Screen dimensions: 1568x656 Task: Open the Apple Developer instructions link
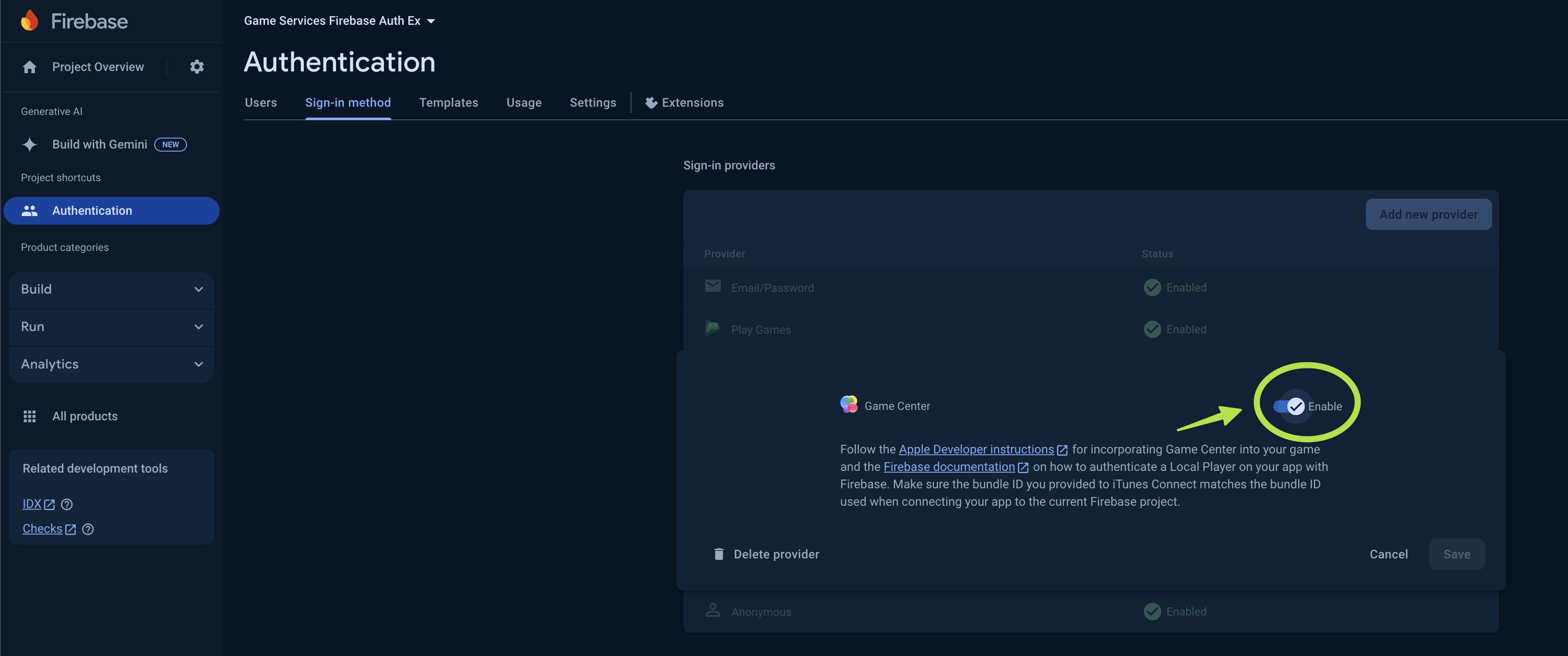click(x=976, y=449)
